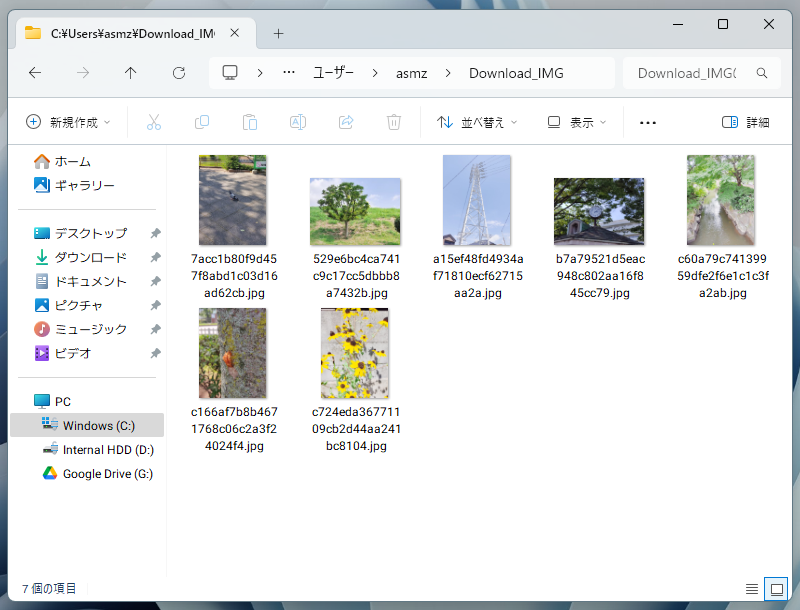This screenshot has width=800, height=610.
Task: Open the 新規作成 dropdown
Action: click(x=68, y=122)
